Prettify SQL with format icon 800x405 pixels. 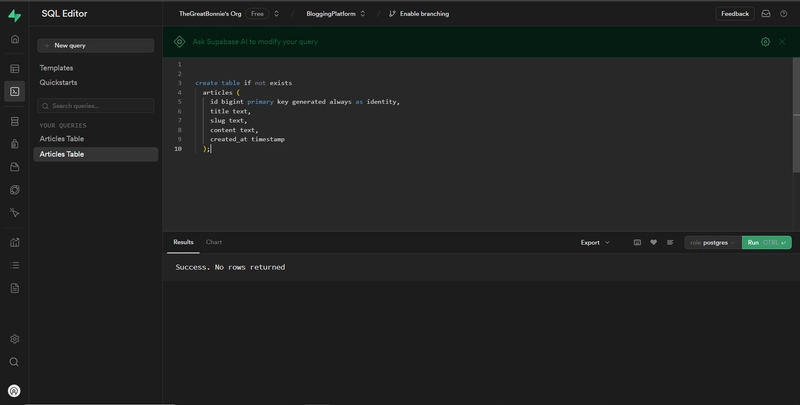(670, 242)
